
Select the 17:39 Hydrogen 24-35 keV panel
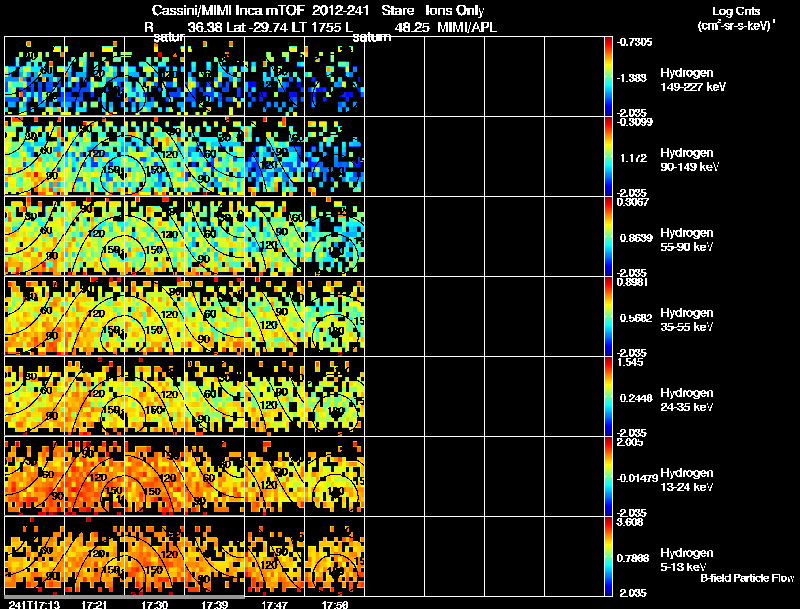coord(215,396)
